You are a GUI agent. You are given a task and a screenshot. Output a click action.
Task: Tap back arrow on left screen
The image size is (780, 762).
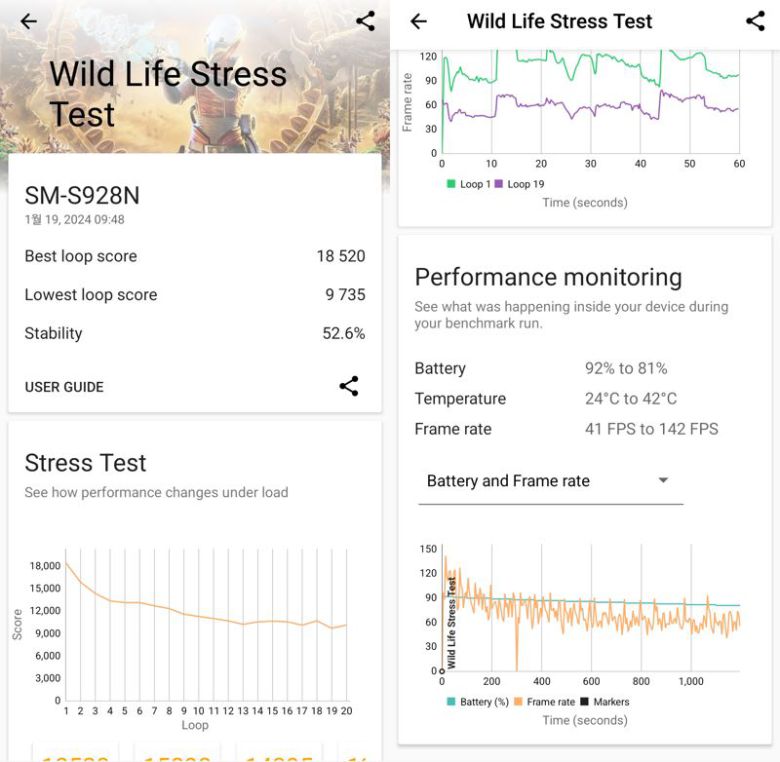tap(29, 21)
